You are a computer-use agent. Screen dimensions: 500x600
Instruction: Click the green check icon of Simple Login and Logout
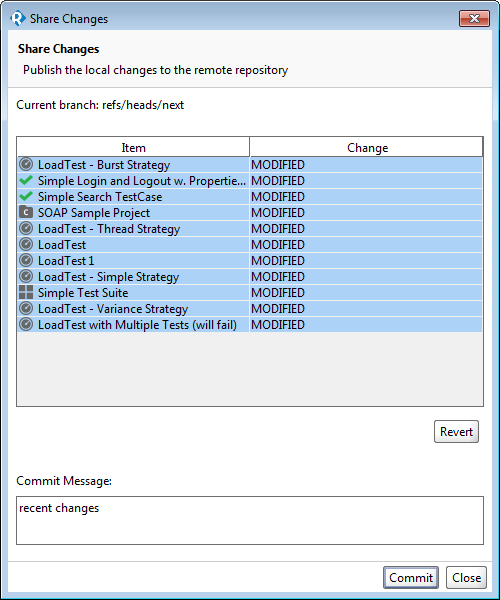click(26, 180)
